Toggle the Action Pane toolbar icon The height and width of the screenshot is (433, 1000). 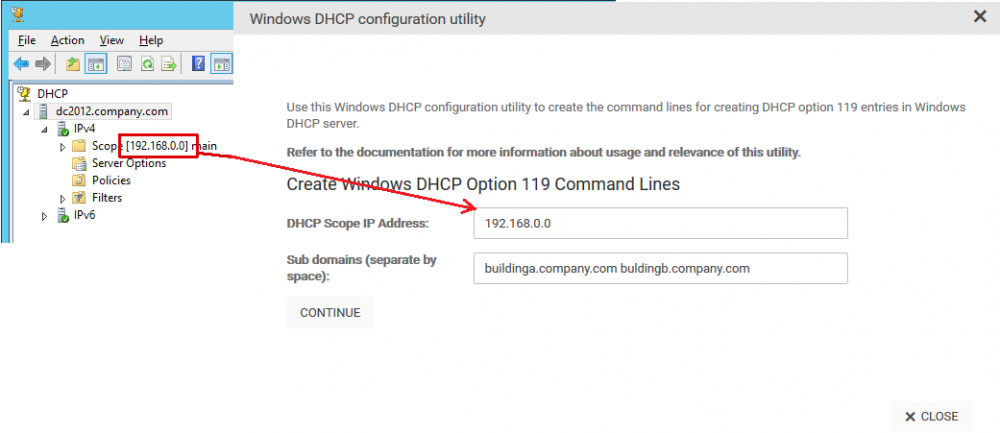pos(221,64)
